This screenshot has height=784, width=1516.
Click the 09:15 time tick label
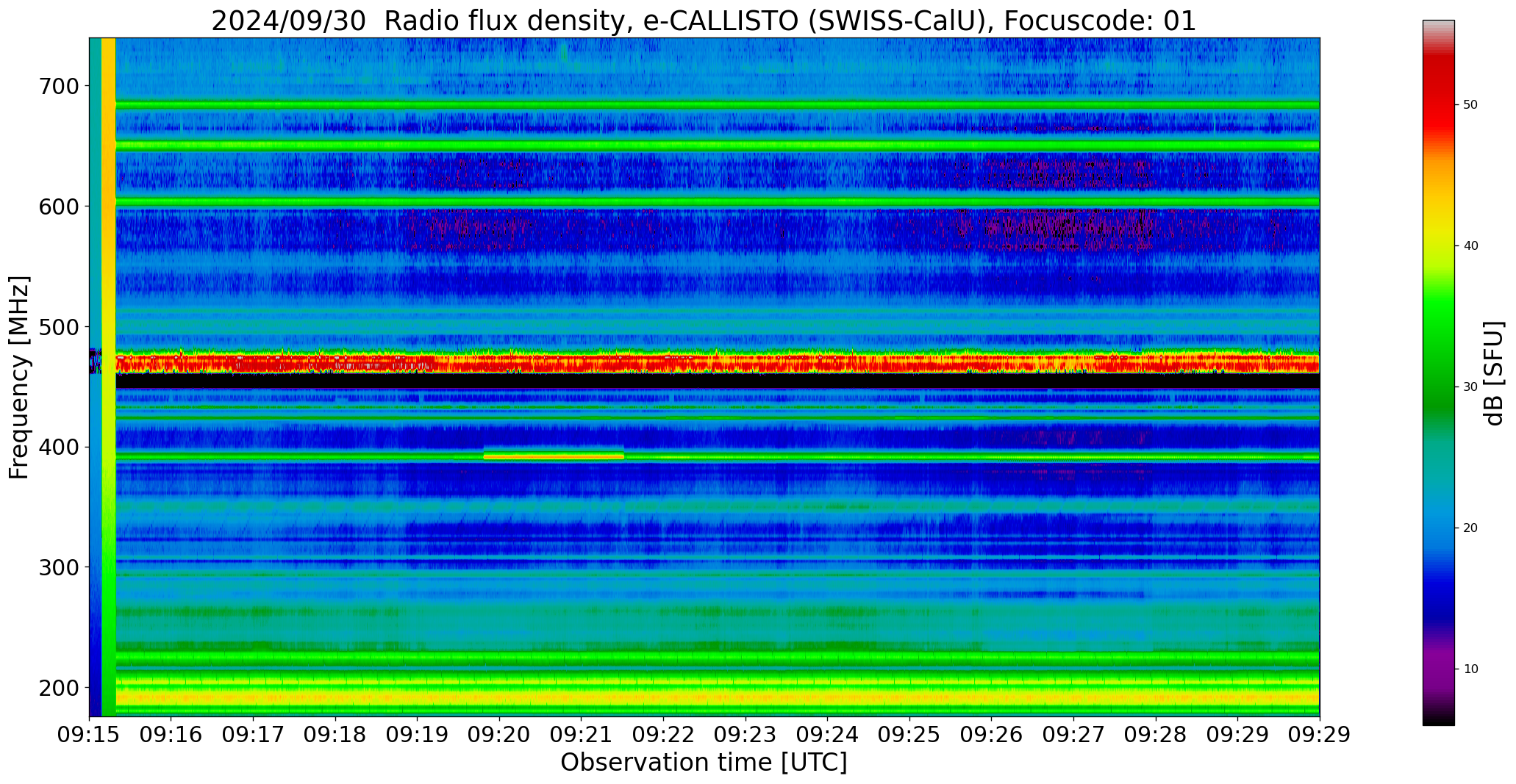click(89, 735)
